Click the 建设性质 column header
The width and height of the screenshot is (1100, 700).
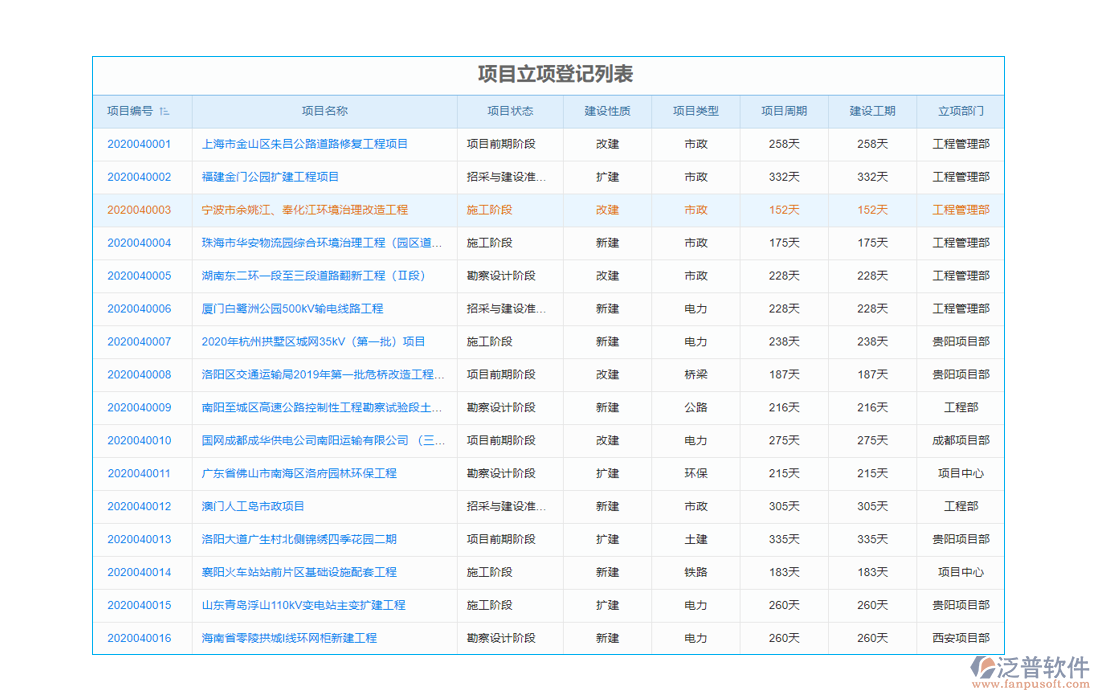pyautogui.click(x=606, y=111)
